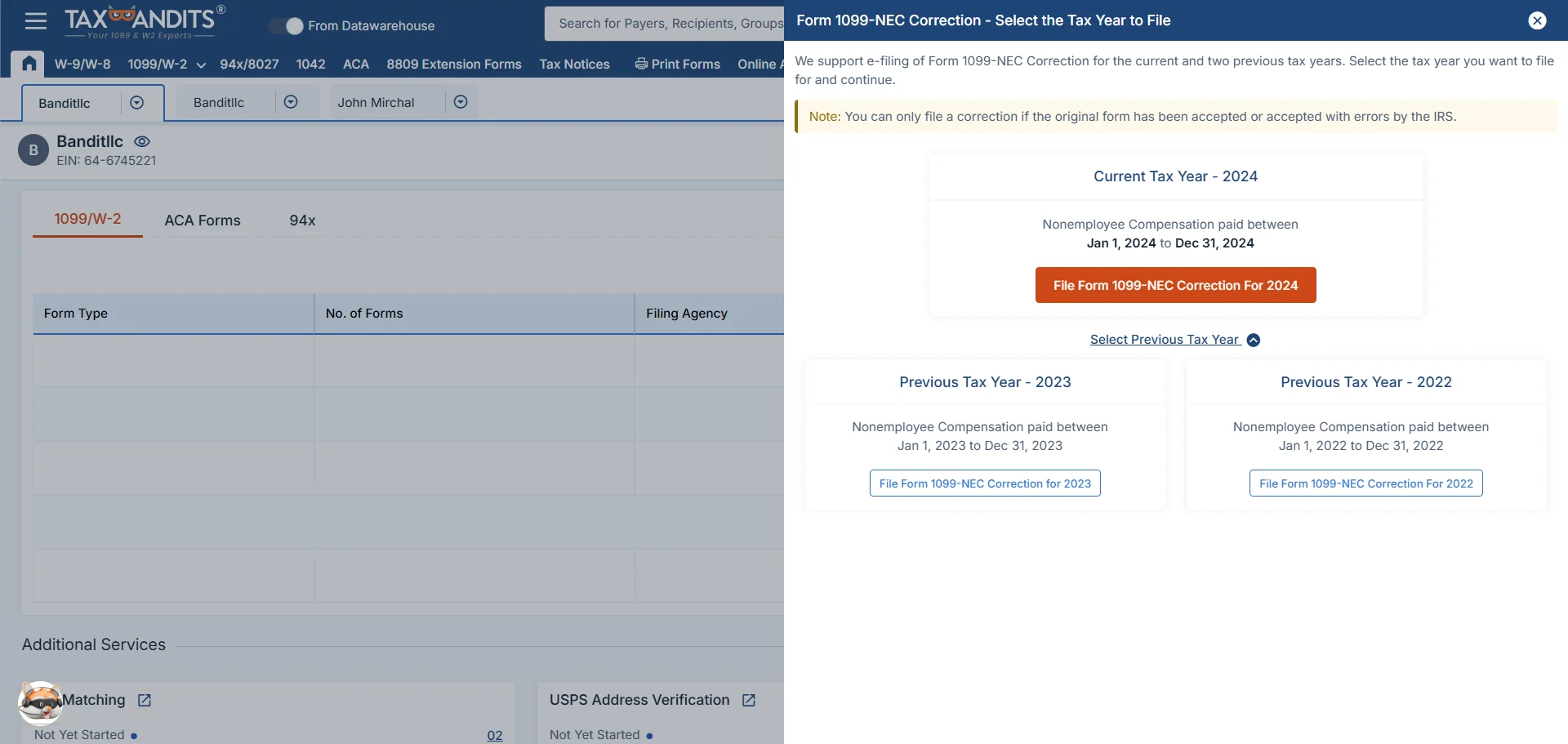1568x744 pixels.
Task: Click the Previous Tax Year - 2022 heading
Action: click(x=1366, y=382)
